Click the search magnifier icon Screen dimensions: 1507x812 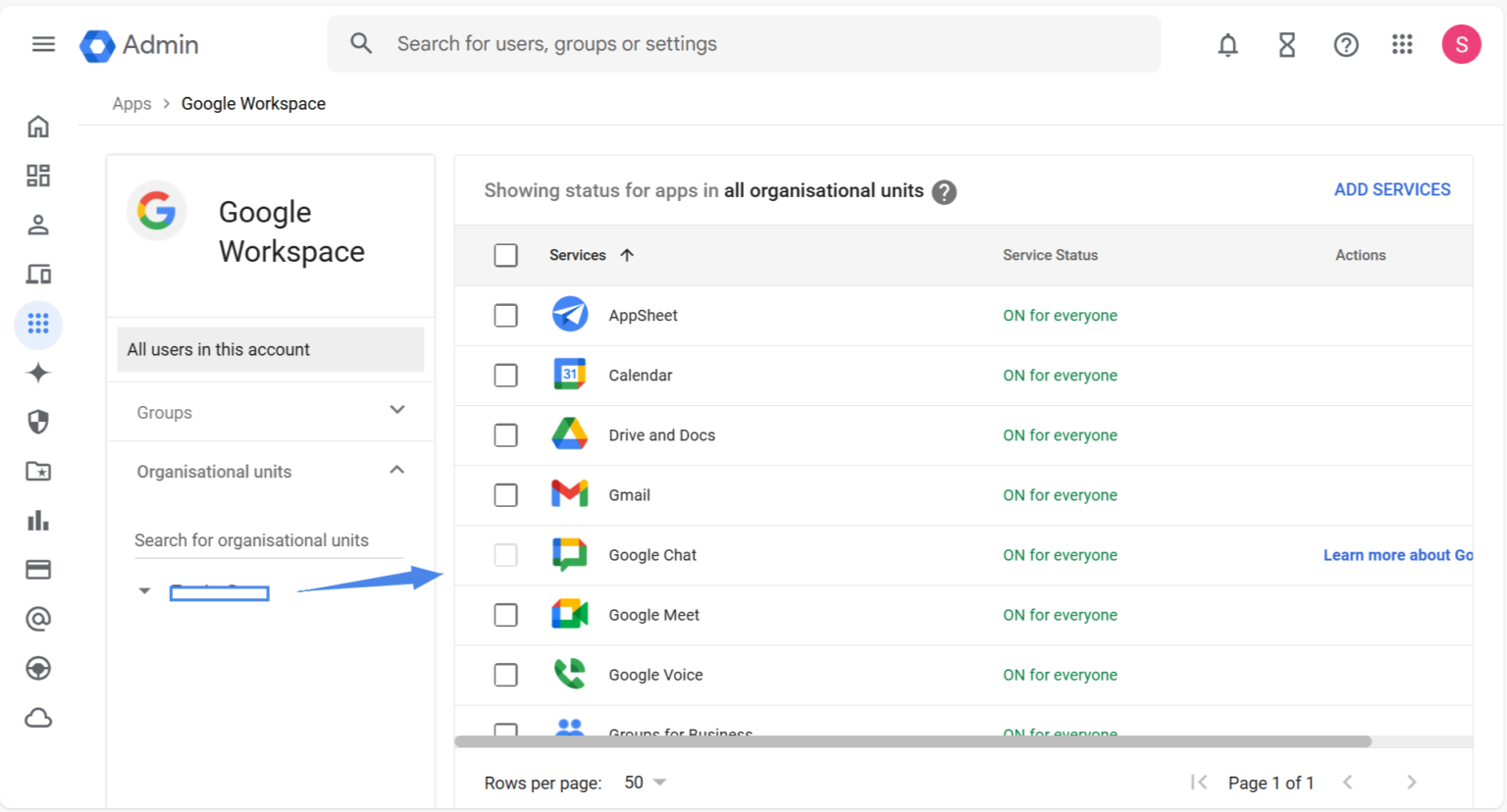pyautogui.click(x=361, y=43)
